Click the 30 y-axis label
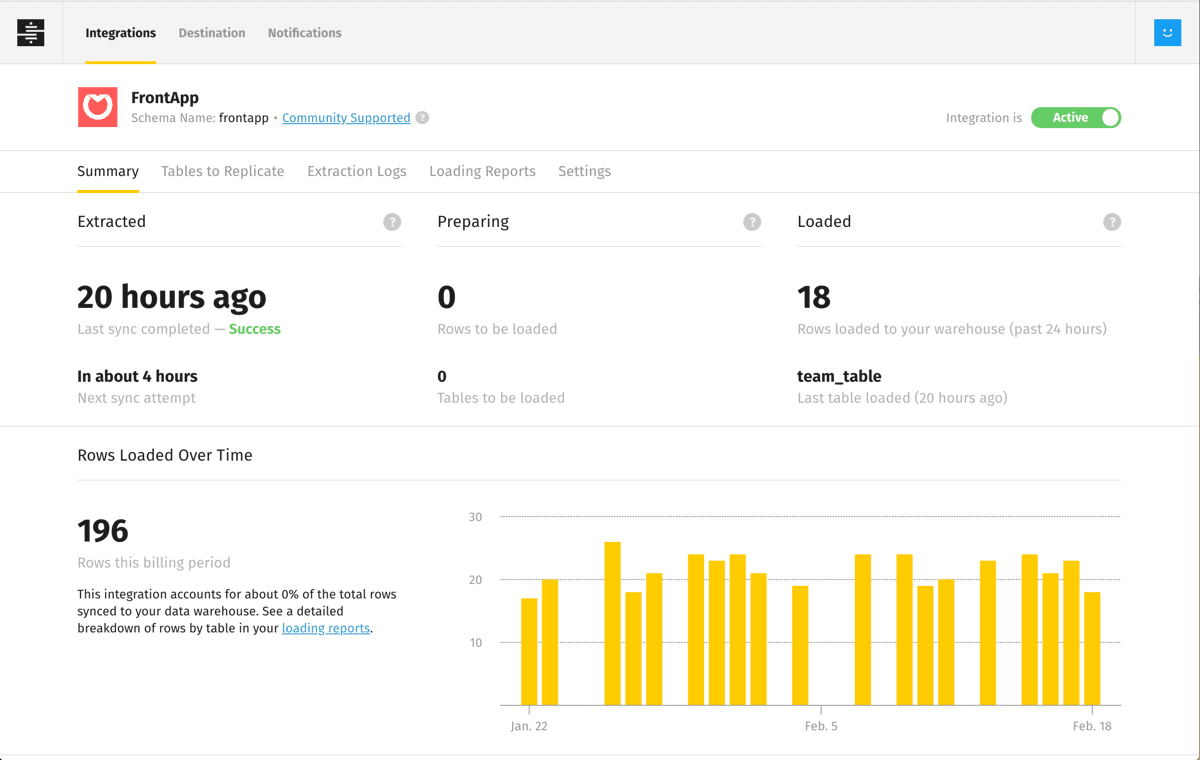1200x760 pixels. click(475, 517)
